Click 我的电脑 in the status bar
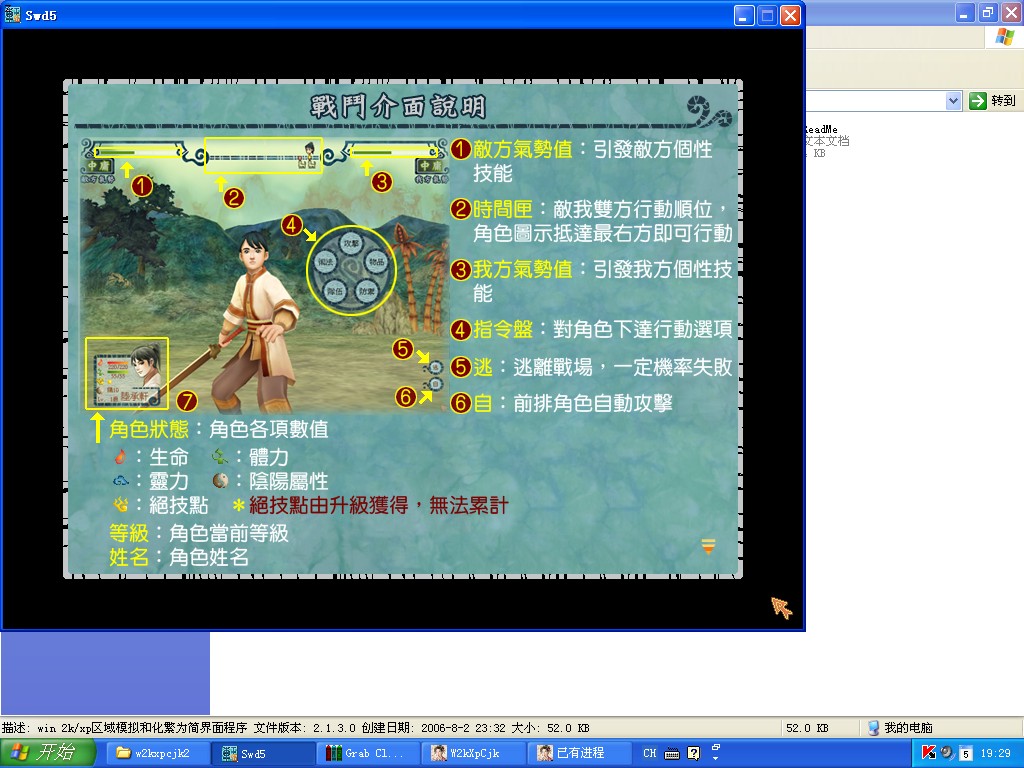 click(x=900, y=728)
